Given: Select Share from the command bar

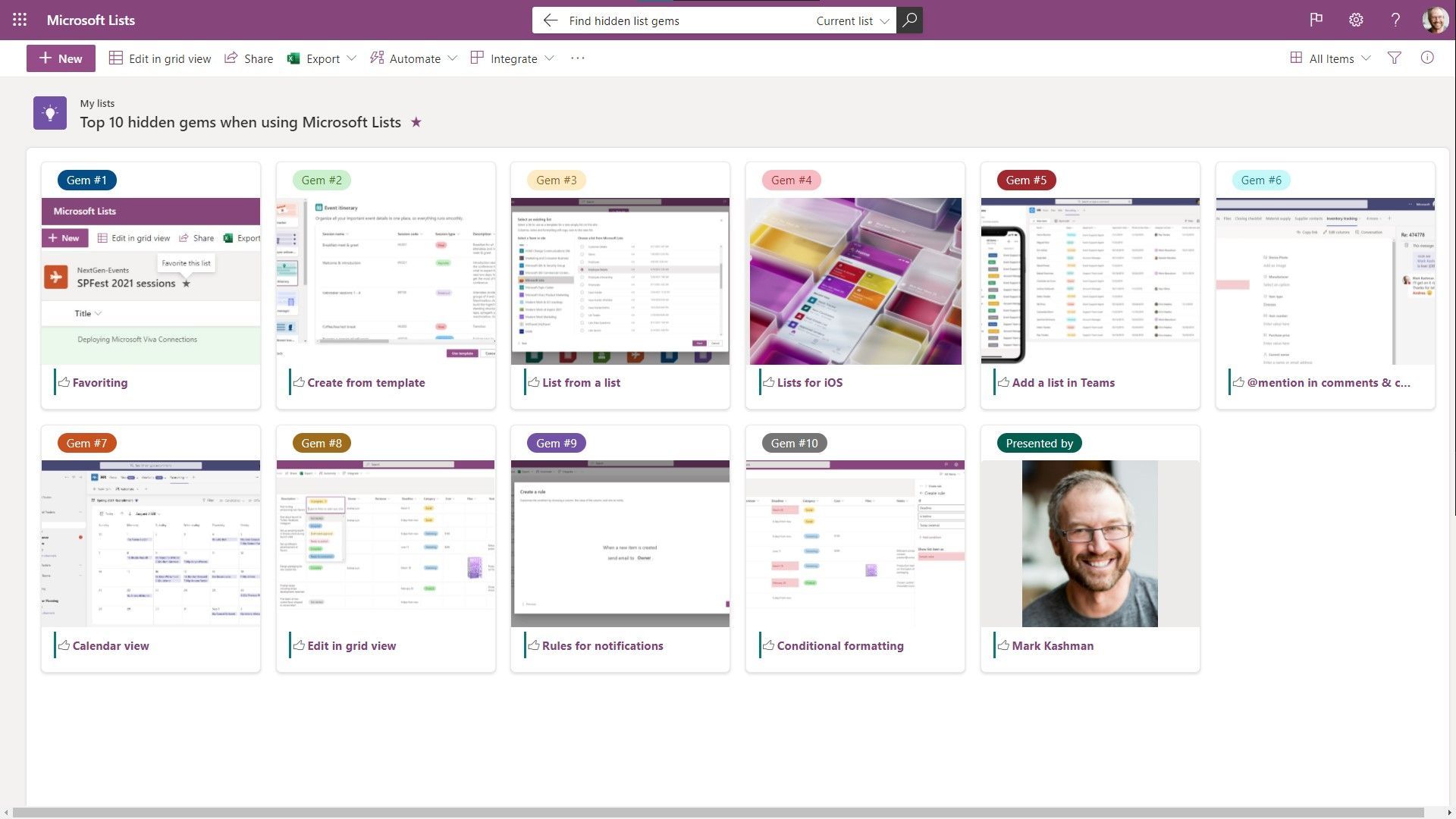Looking at the screenshot, I should coord(249,58).
